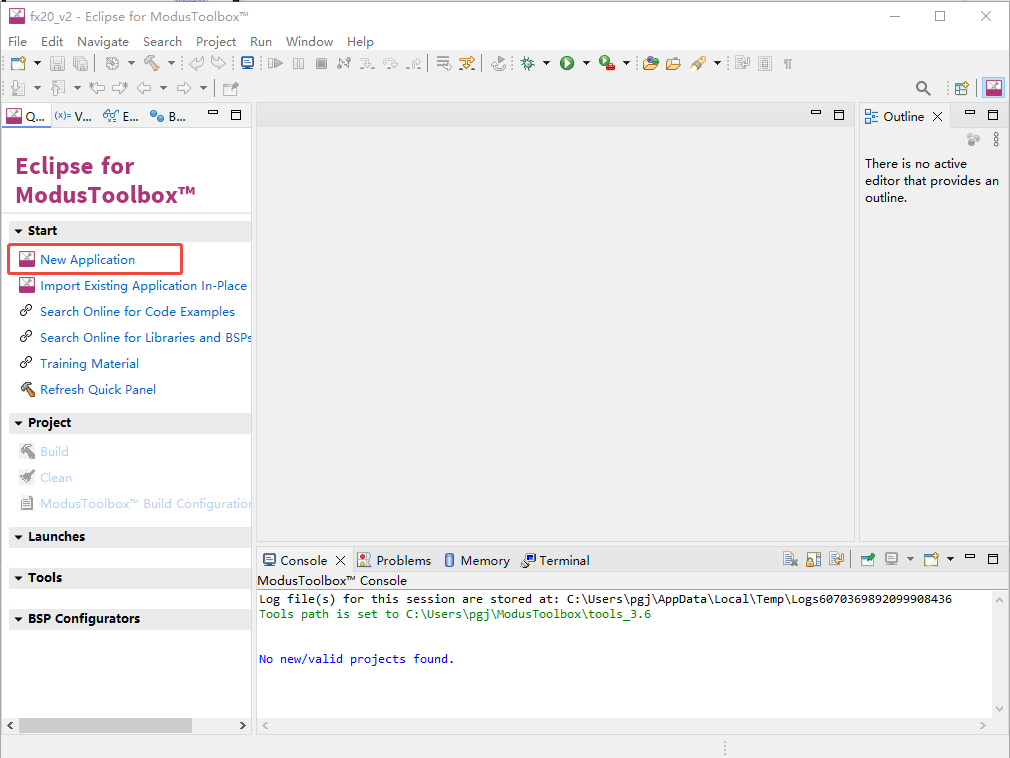This screenshot has height=758, width=1010.
Task: Click the New Application link
Action: click(x=88, y=260)
